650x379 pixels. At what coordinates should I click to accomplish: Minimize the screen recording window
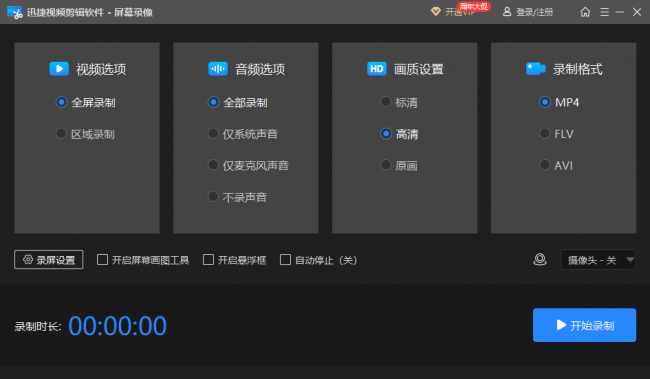pos(620,12)
